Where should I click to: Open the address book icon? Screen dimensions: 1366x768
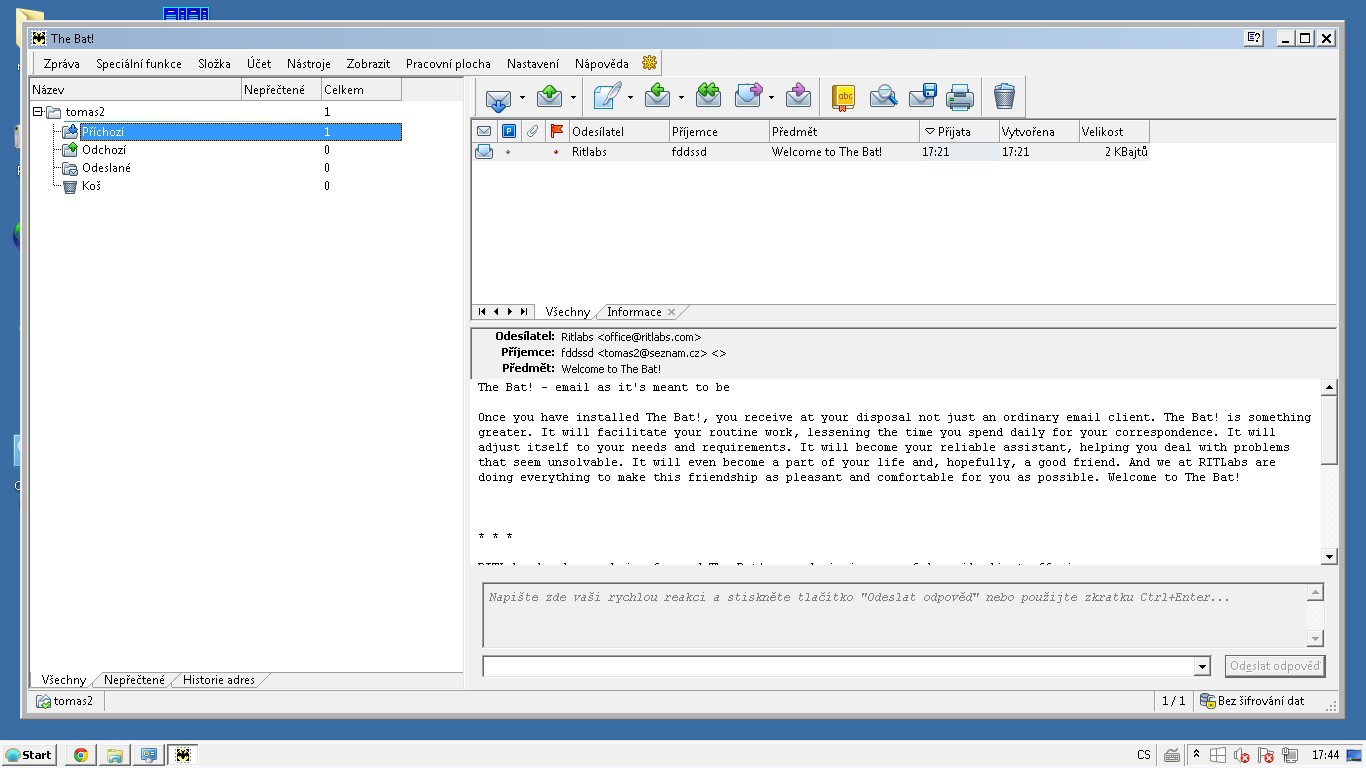(x=844, y=97)
